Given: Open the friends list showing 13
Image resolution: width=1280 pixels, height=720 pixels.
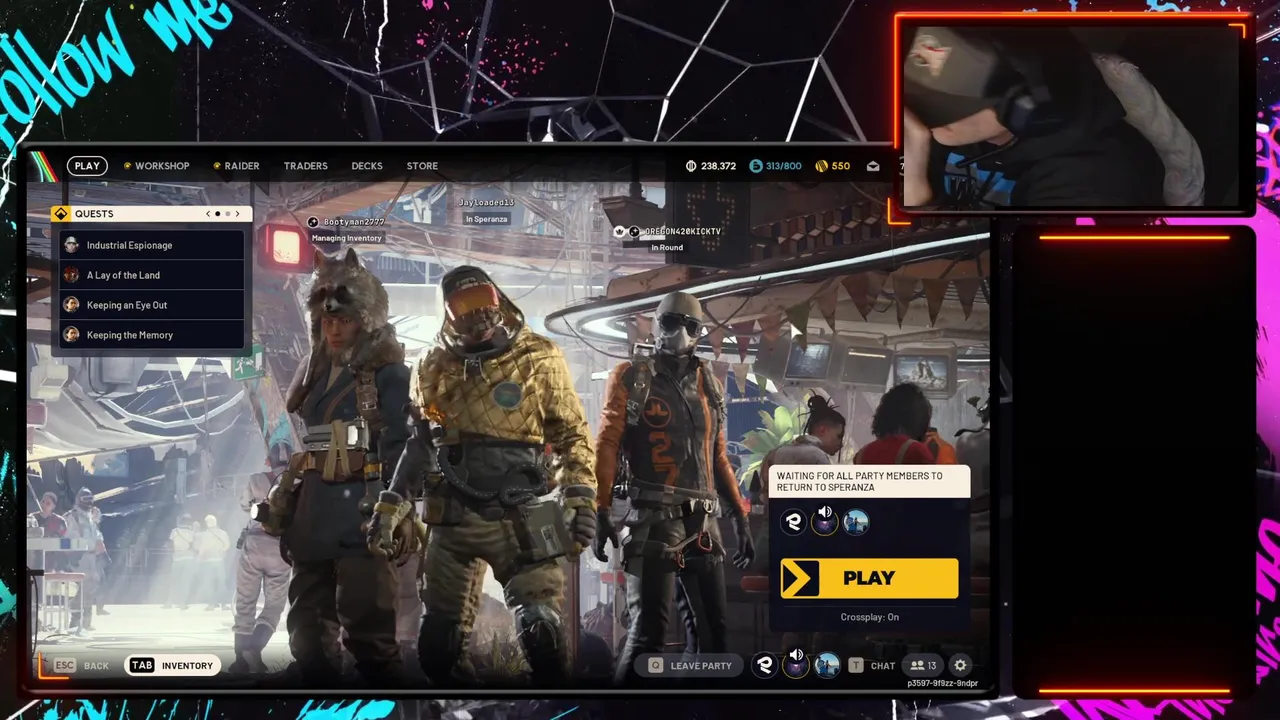Looking at the screenshot, I should coord(923,665).
